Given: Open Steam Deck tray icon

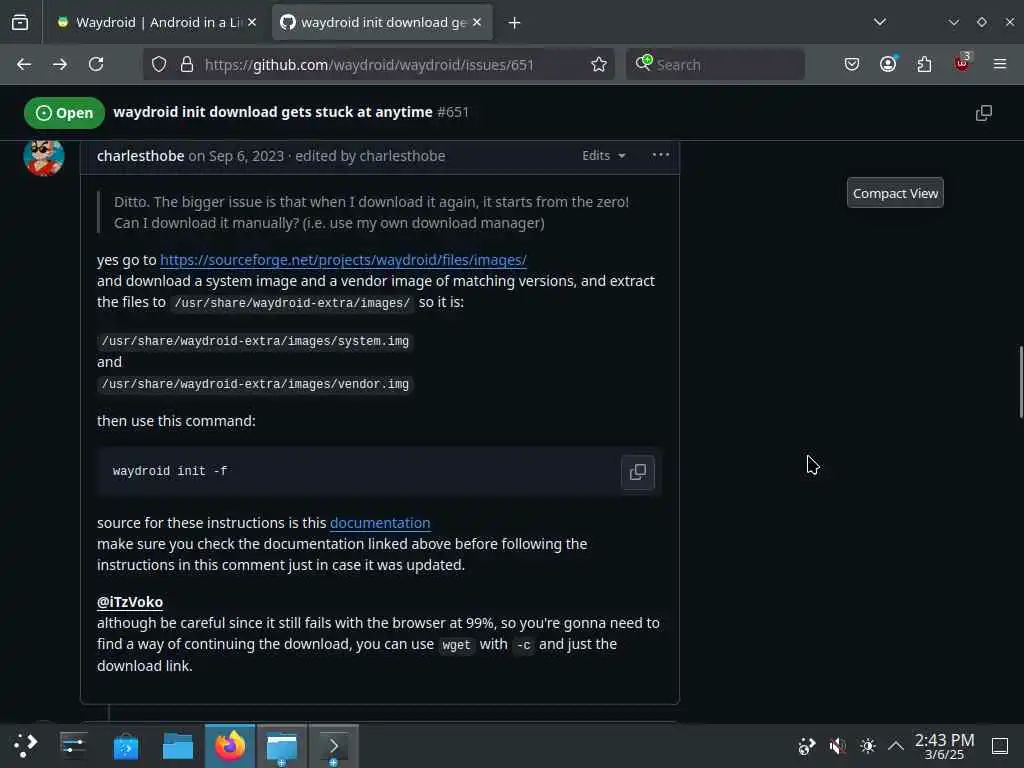Looking at the screenshot, I should pos(807,745).
